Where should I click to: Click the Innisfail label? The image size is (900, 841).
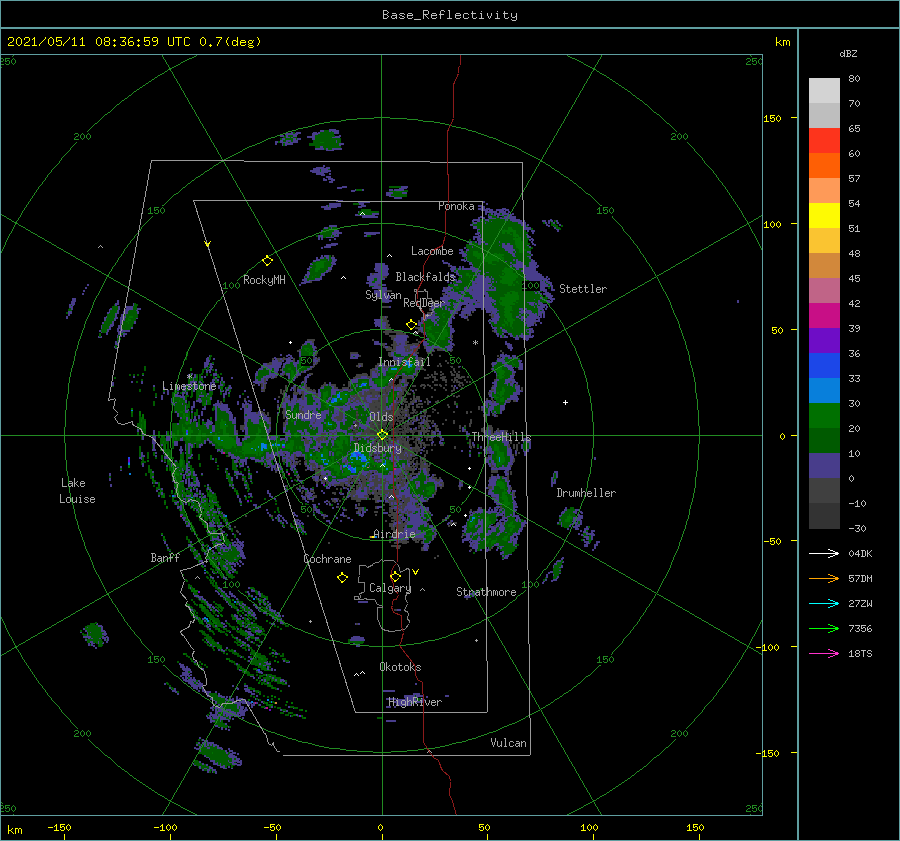404,362
